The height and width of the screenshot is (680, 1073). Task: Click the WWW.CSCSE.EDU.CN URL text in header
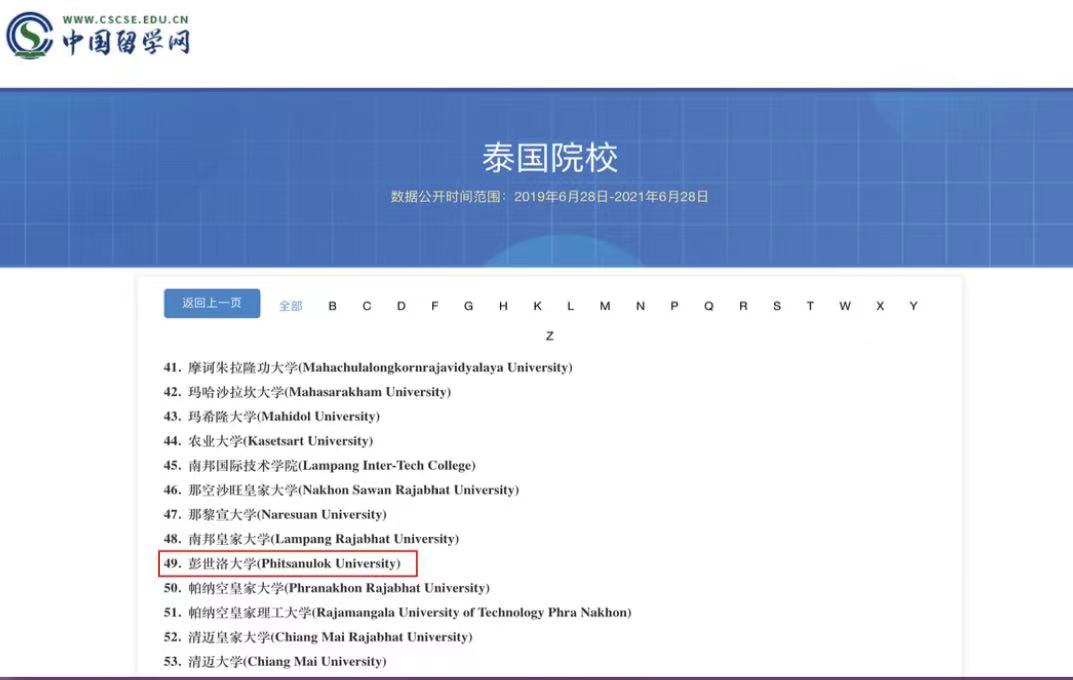(125, 20)
